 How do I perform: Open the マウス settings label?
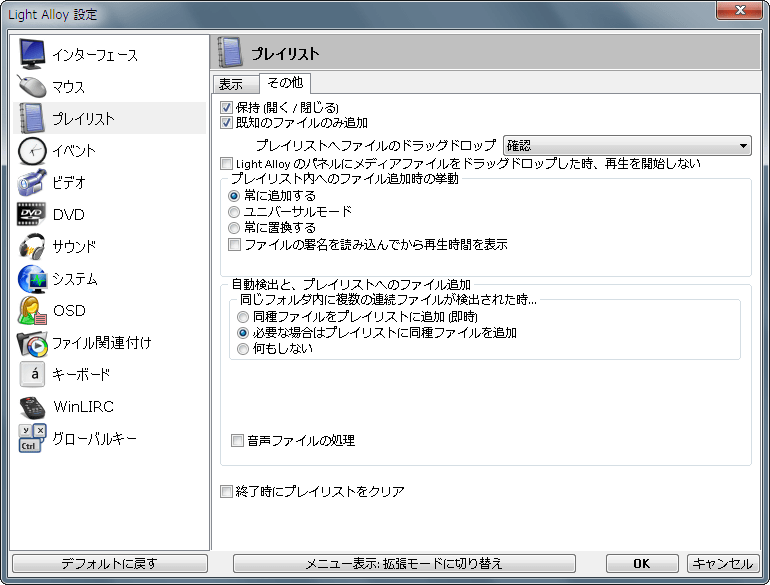click(x=69, y=87)
